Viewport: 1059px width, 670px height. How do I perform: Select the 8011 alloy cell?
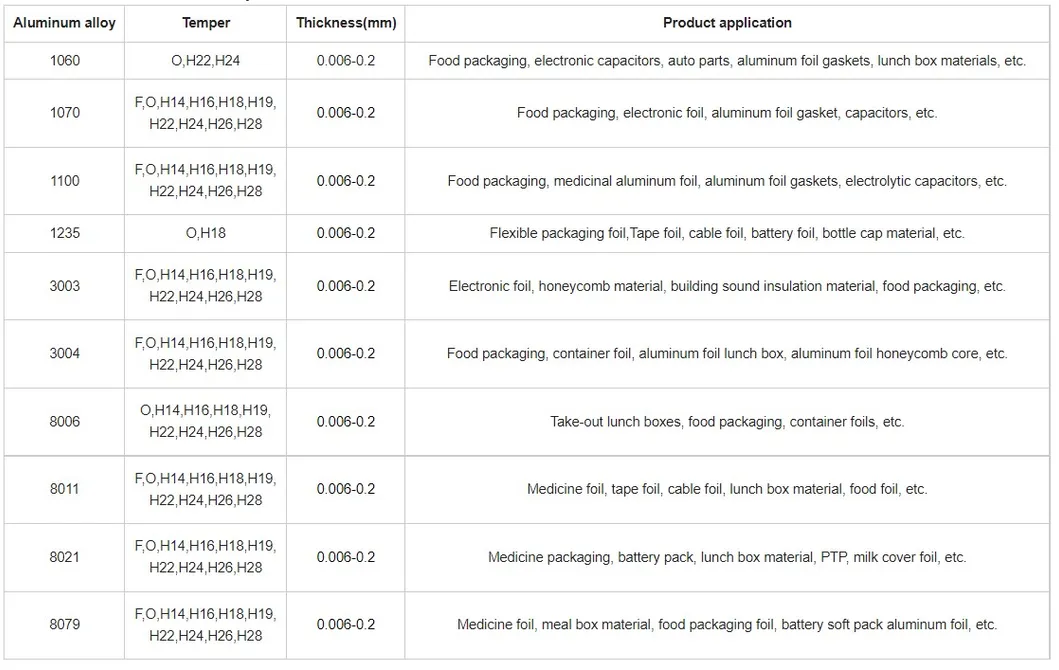pyautogui.click(x=64, y=489)
